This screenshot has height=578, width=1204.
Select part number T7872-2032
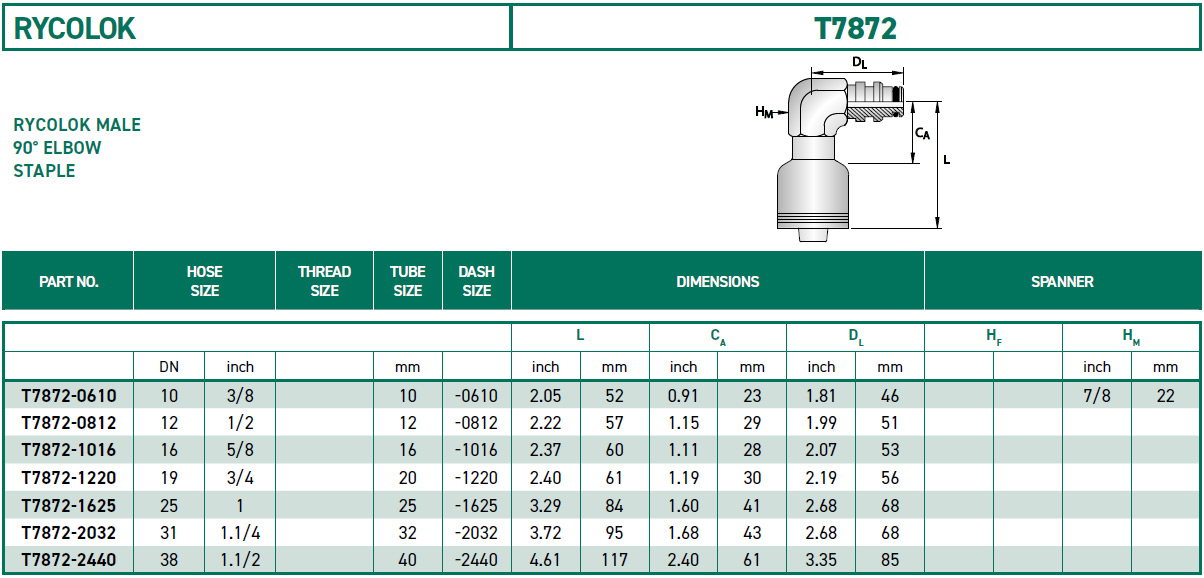tap(68, 532)
